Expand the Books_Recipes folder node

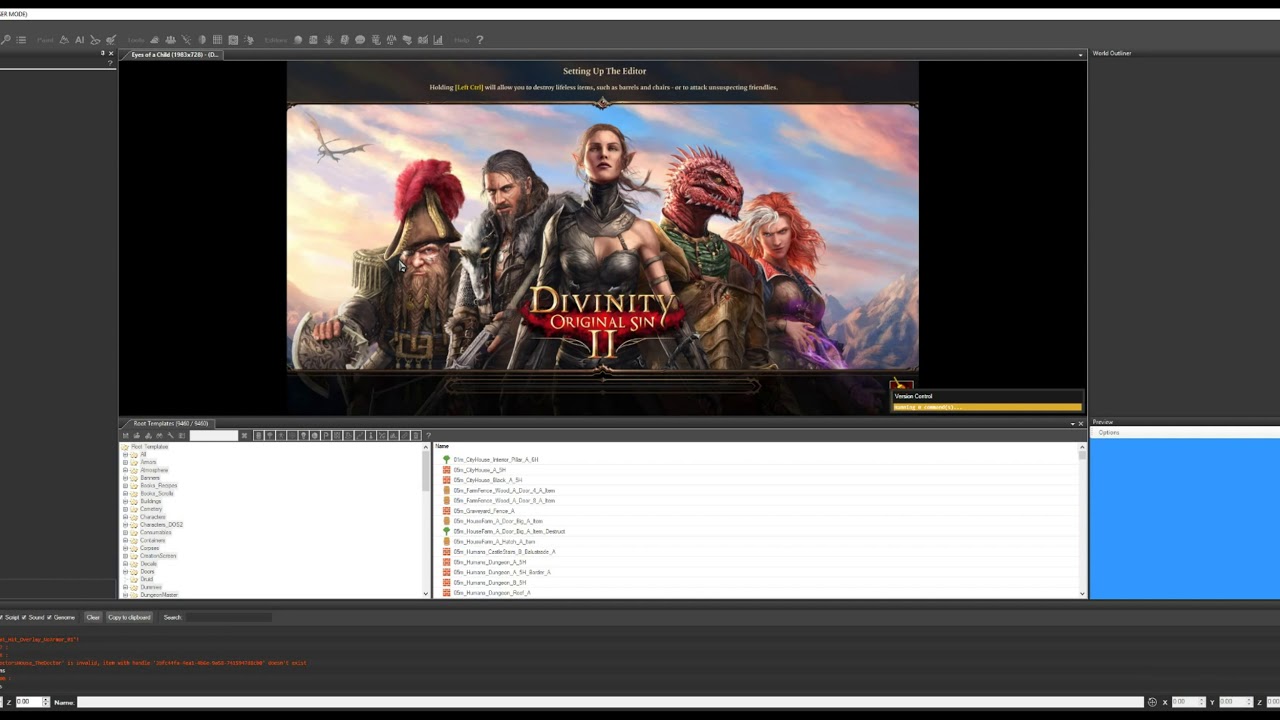[126, 486]
